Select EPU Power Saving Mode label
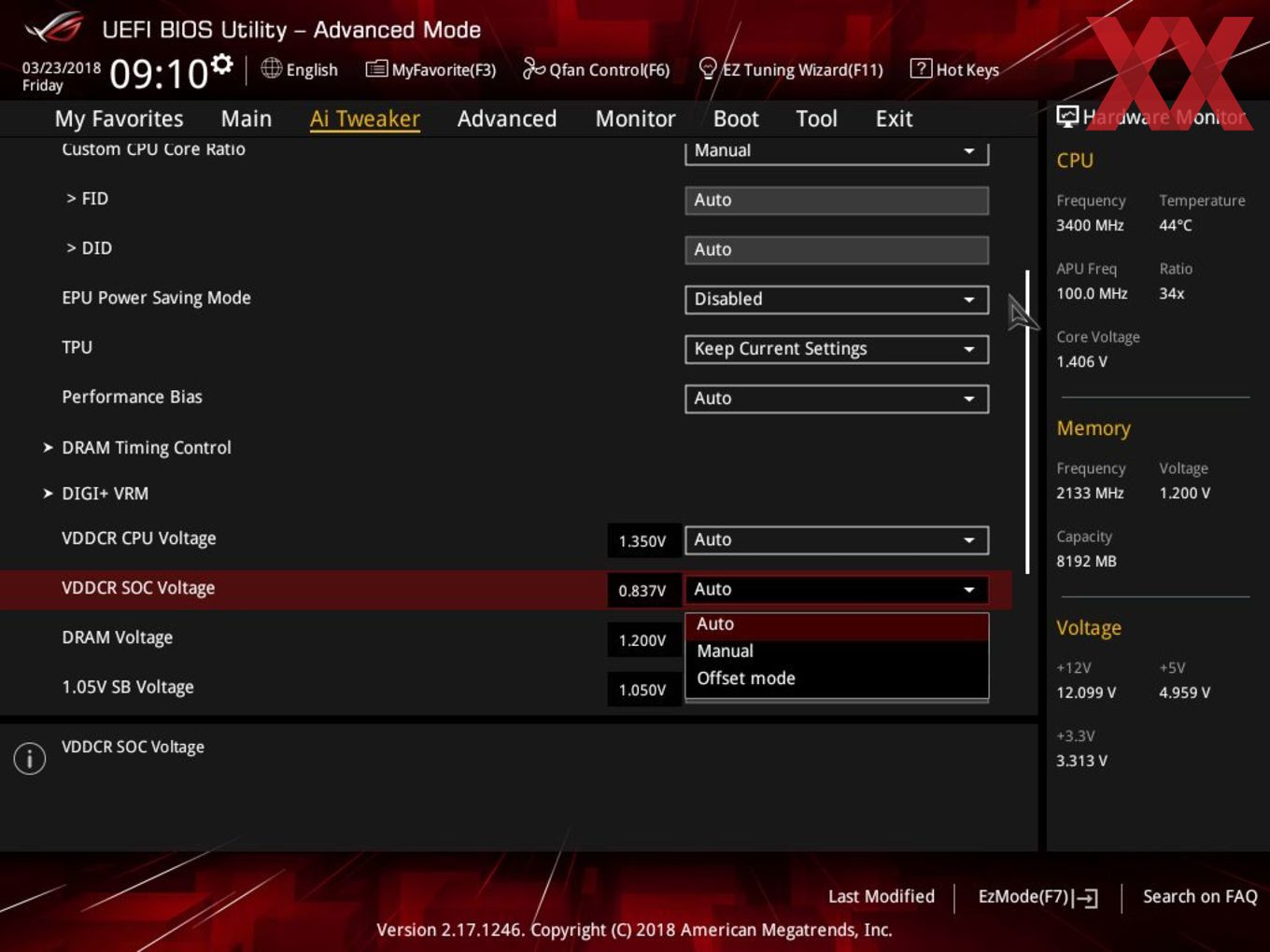 coord(156,298)
